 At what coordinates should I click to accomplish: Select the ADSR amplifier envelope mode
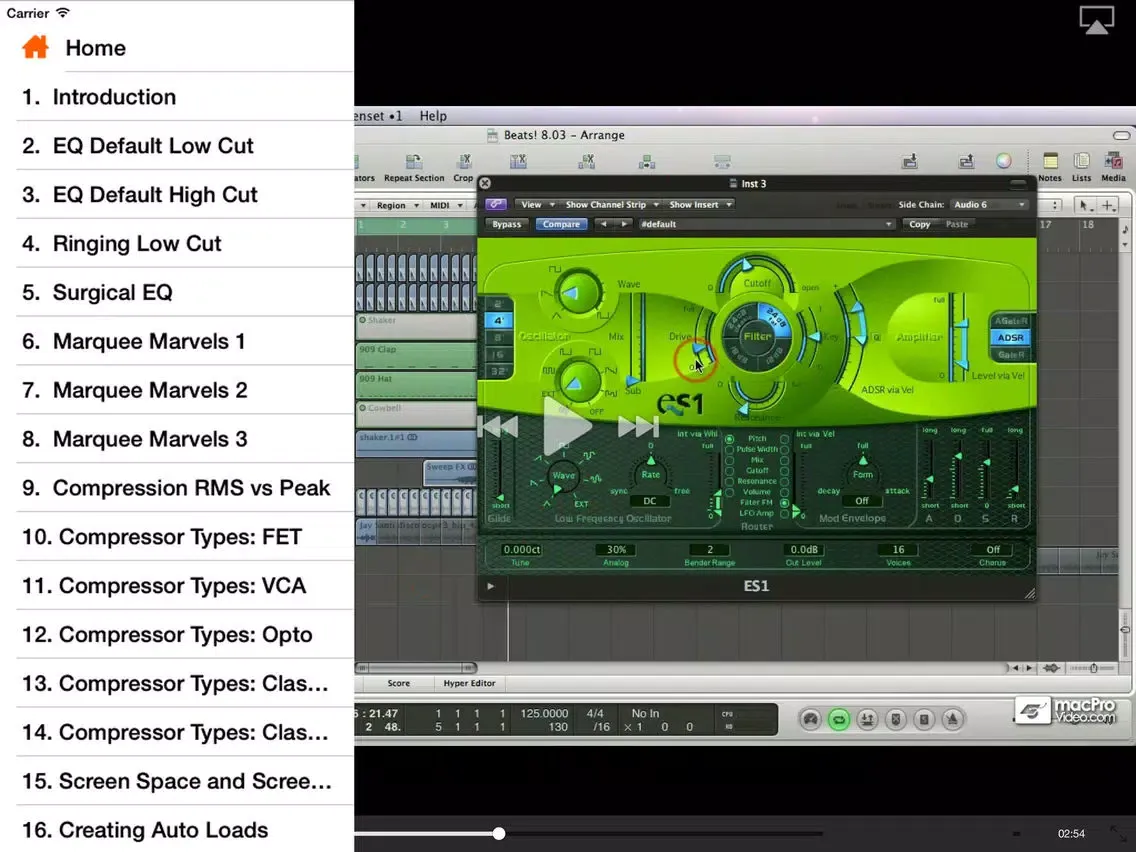pos(1010,338)
